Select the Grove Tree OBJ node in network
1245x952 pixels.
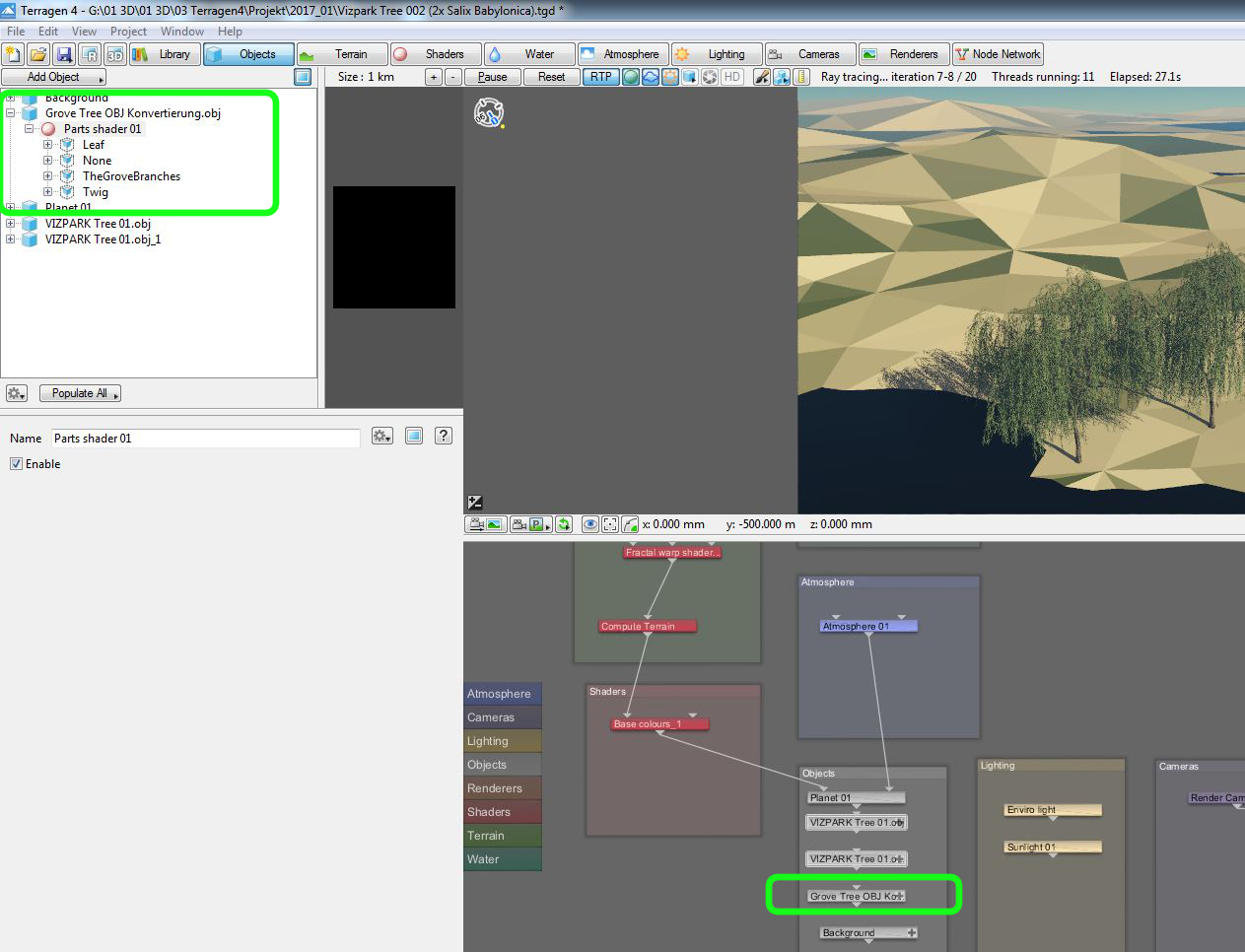(x=856, y=896)
